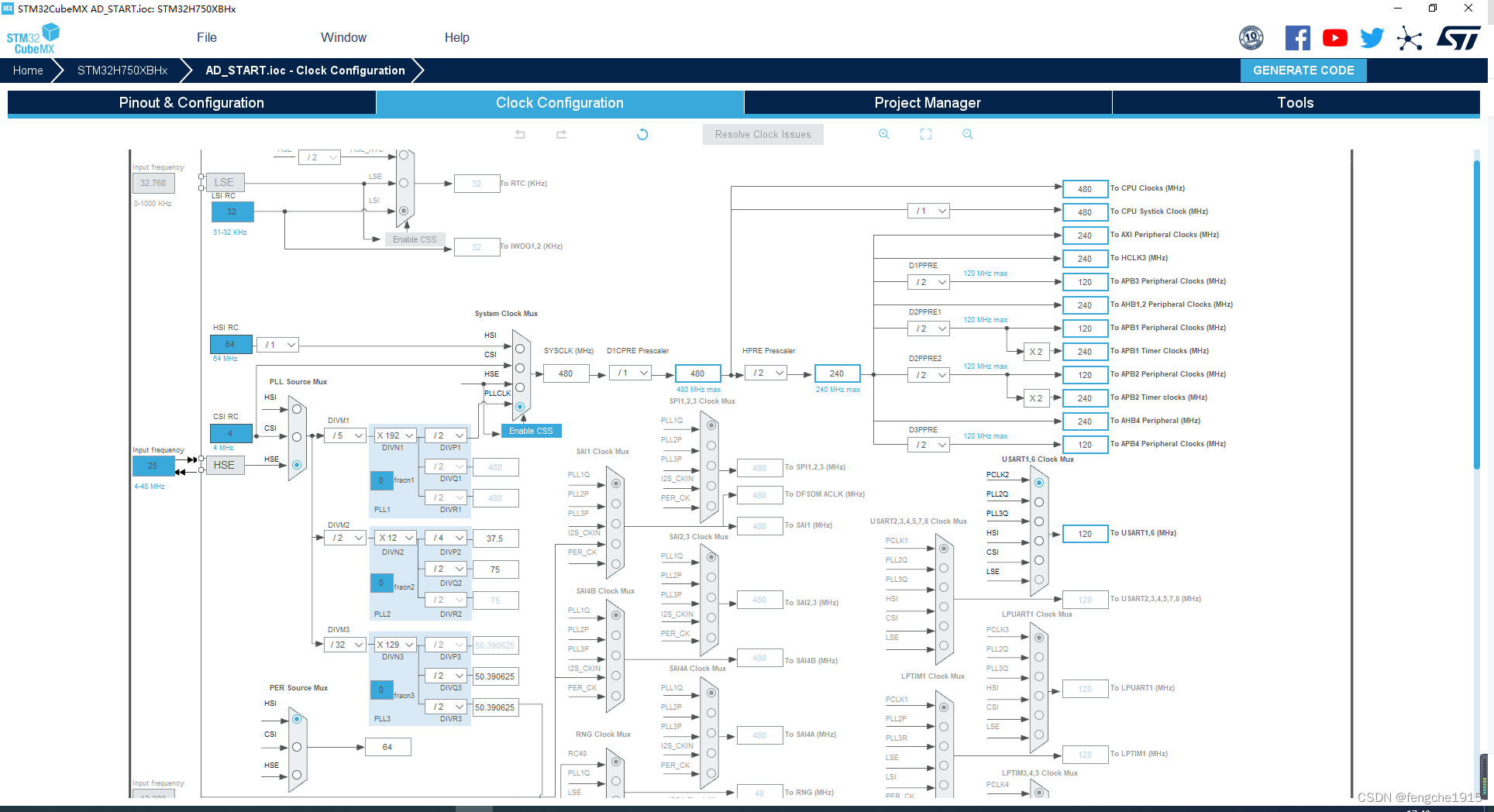Click Resolve Clock Issues button
The image size is (1494, 812).
click(x=763, y=134)
